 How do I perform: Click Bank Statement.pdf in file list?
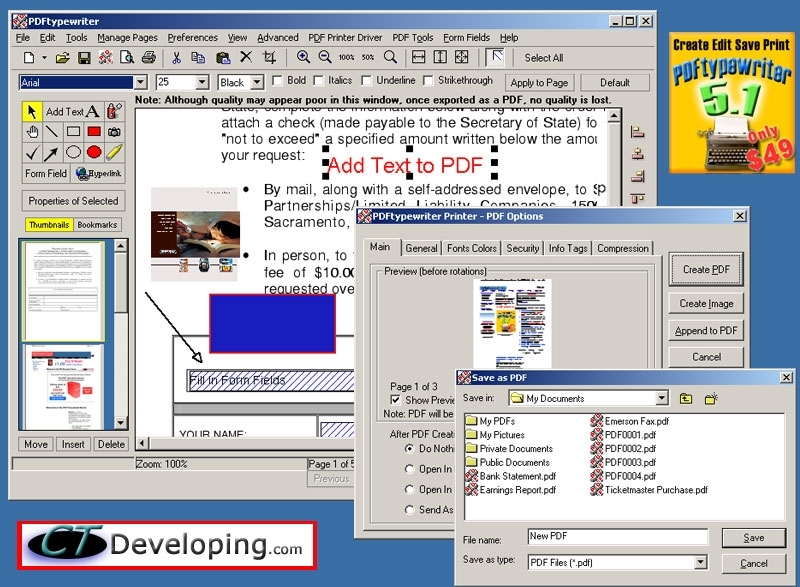511,476
